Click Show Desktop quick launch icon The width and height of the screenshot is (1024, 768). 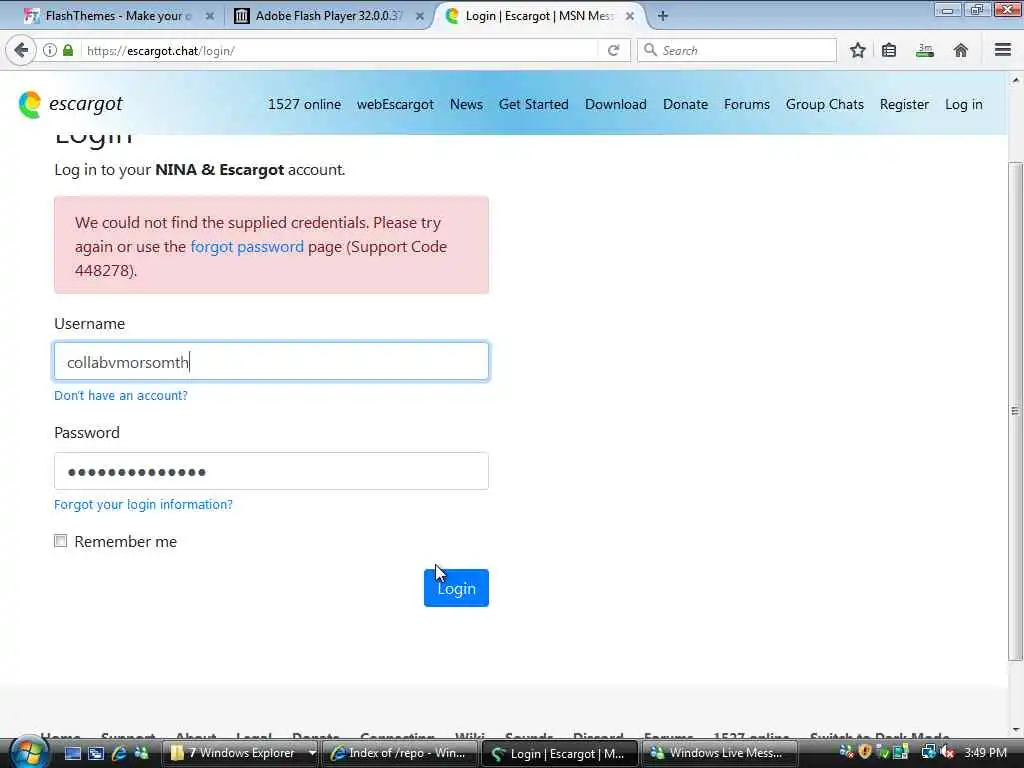tap(73, 753)
